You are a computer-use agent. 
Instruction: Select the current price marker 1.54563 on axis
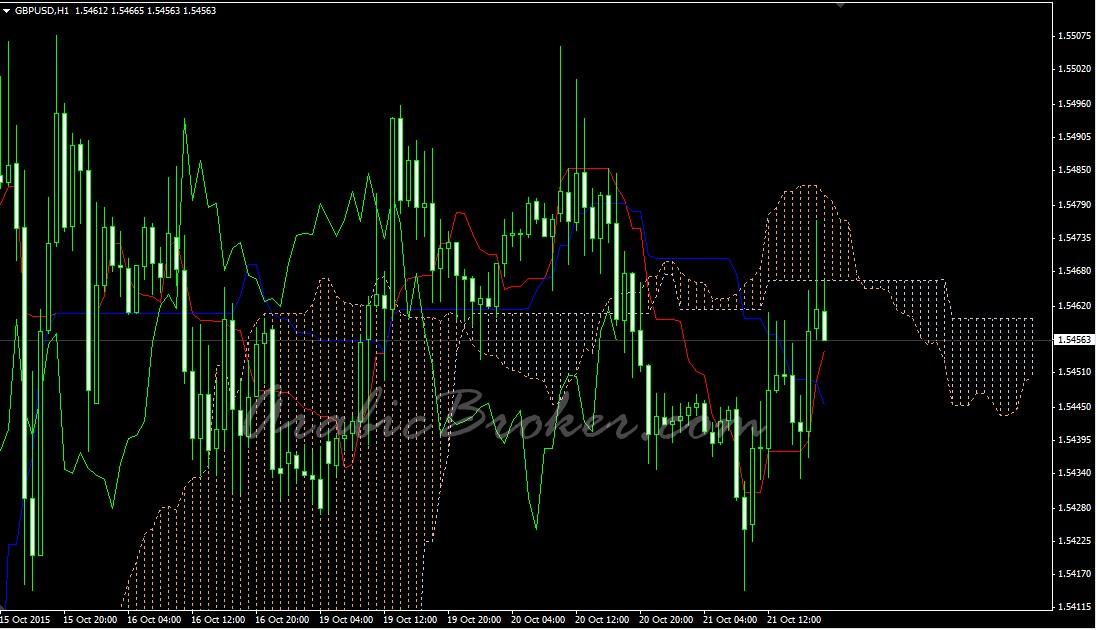point(1073,340)
